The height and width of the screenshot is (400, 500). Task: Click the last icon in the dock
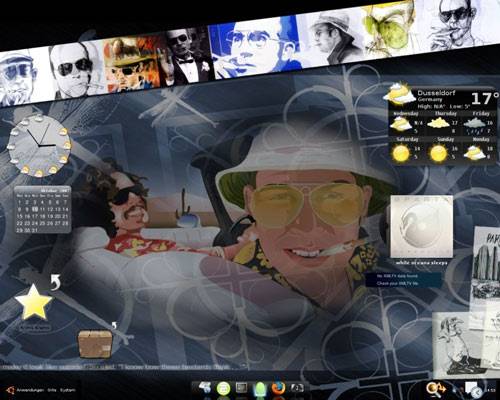296,388
